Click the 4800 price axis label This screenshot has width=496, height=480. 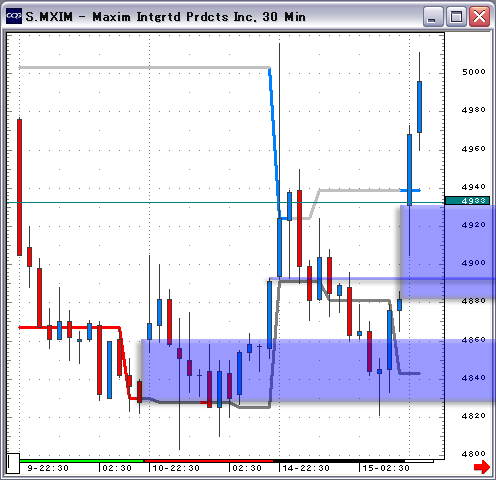pyautogui.click(x=474, y=454)
